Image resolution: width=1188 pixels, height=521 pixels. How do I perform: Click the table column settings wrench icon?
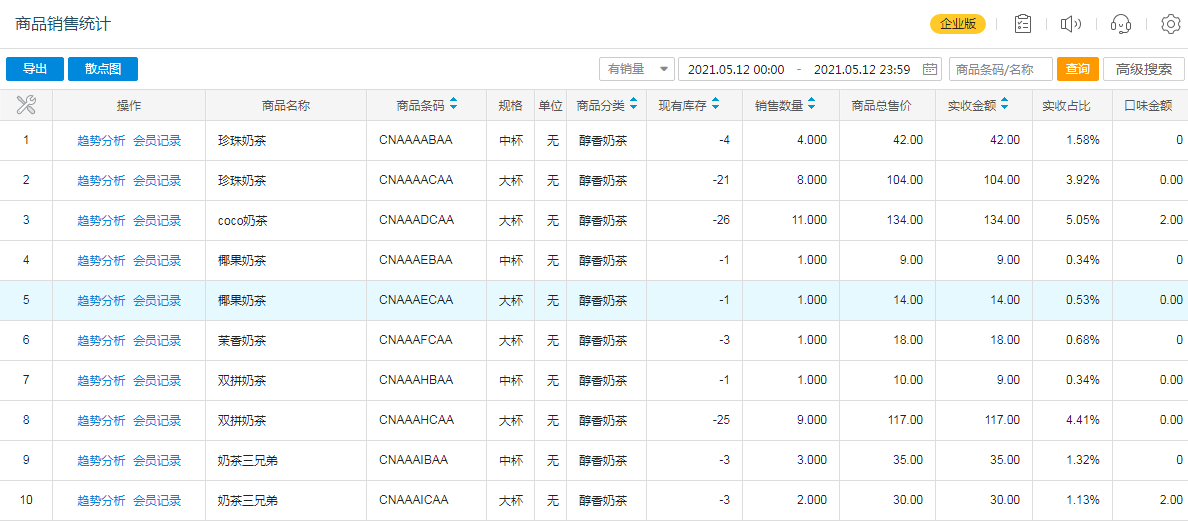tap(26, 105)
